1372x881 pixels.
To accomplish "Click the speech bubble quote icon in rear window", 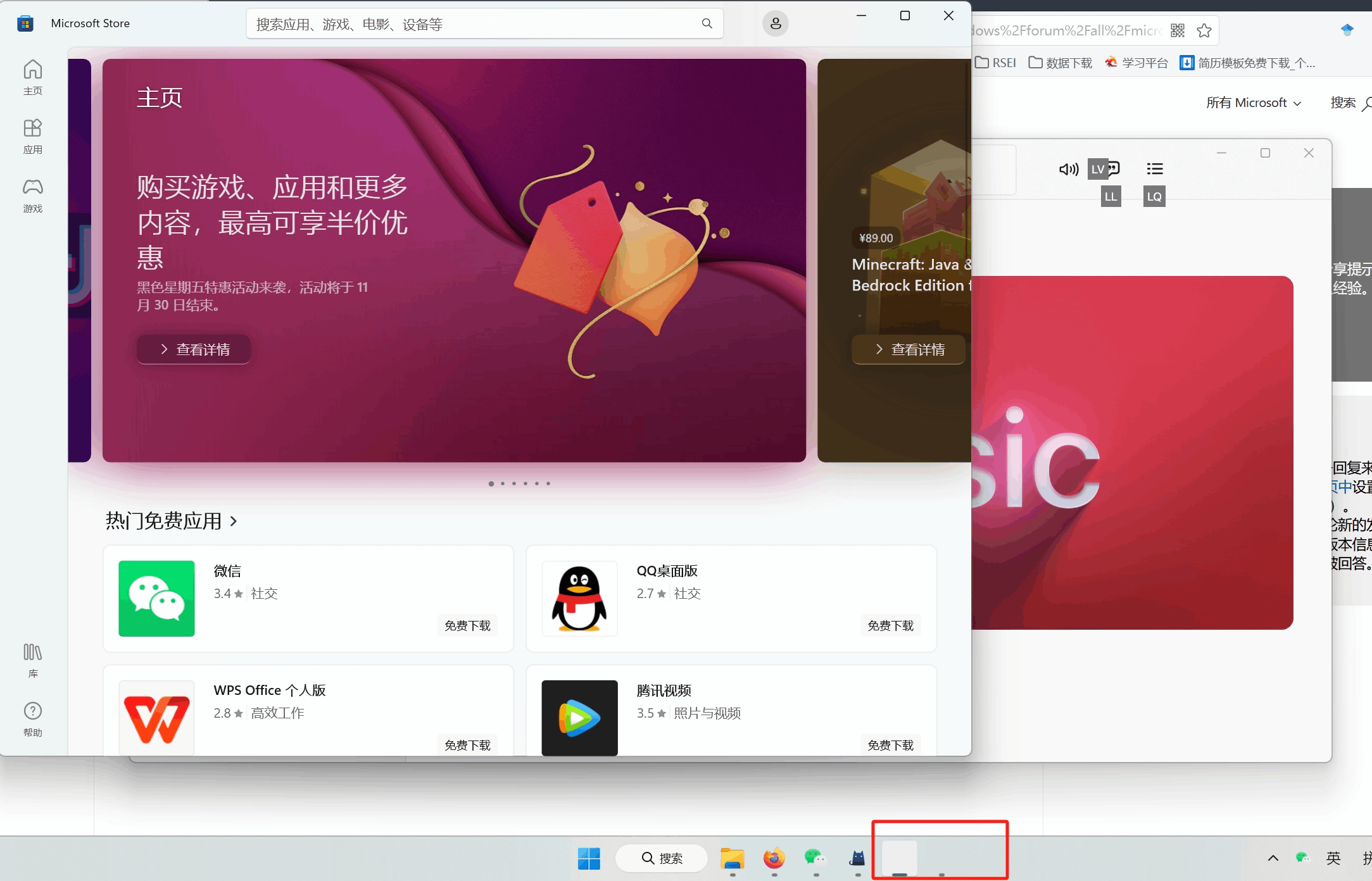I will coord(1113,168).
